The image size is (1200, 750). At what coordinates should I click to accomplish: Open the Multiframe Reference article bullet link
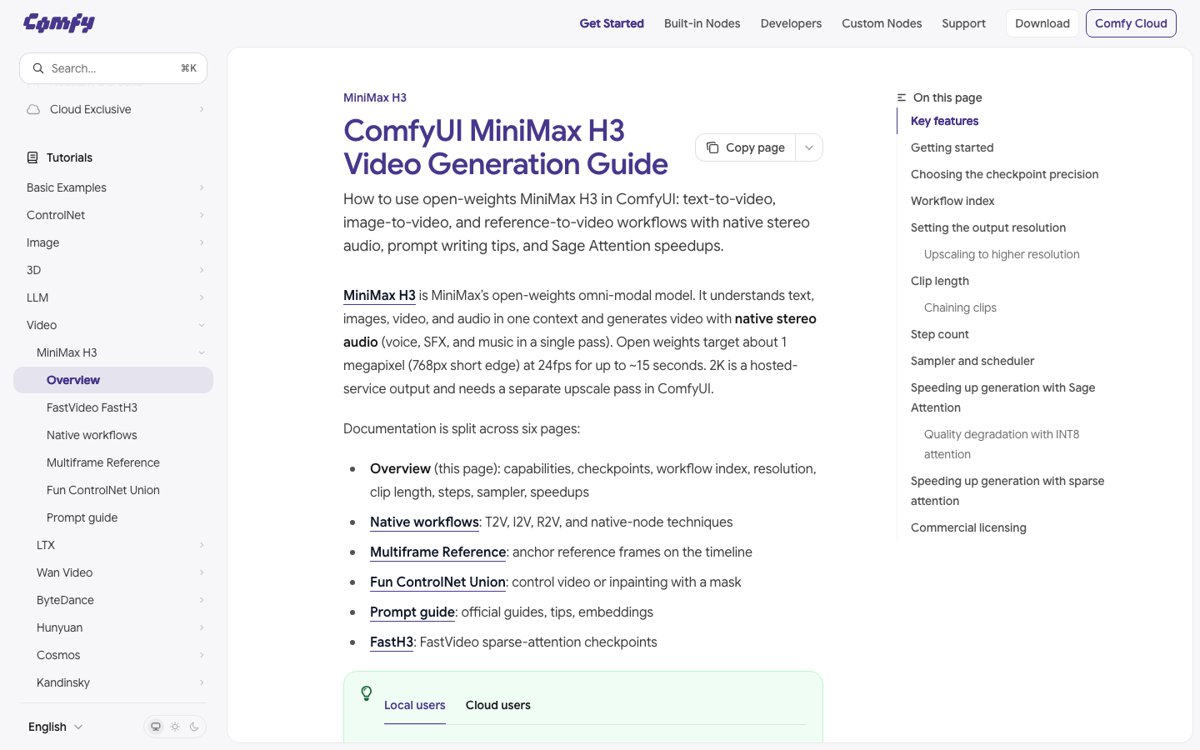438,552
